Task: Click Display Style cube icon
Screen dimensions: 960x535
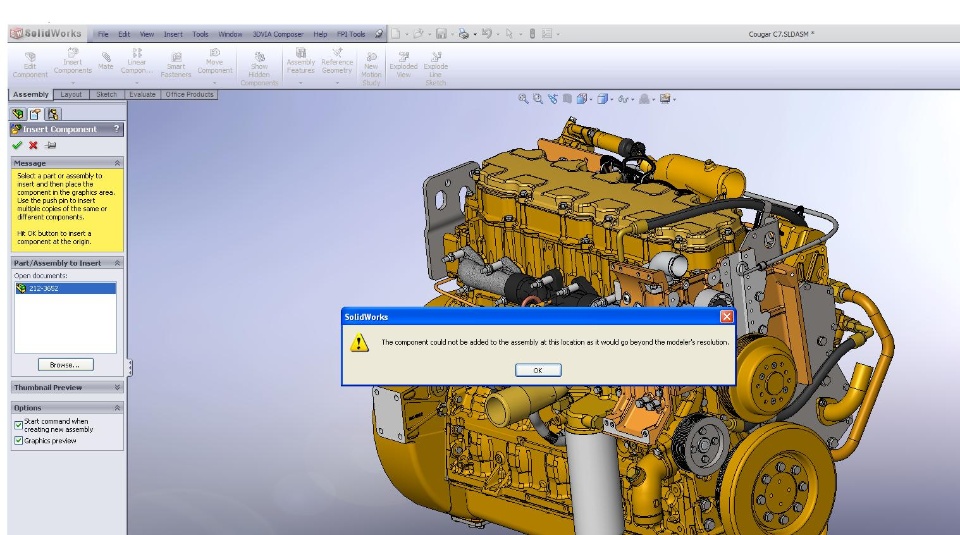Action: tap(602, 99)
